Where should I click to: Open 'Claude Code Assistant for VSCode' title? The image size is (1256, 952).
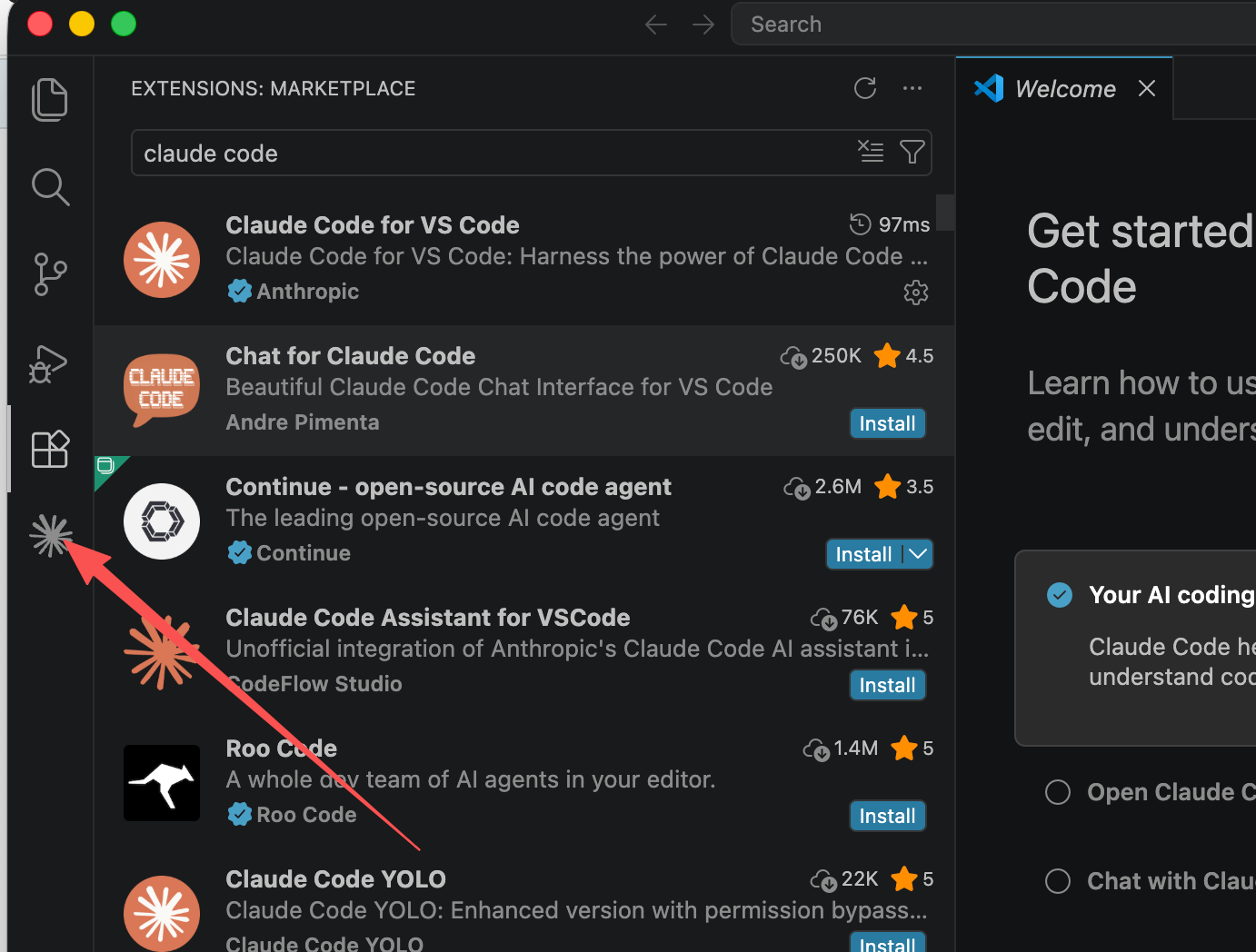(428, 618)
